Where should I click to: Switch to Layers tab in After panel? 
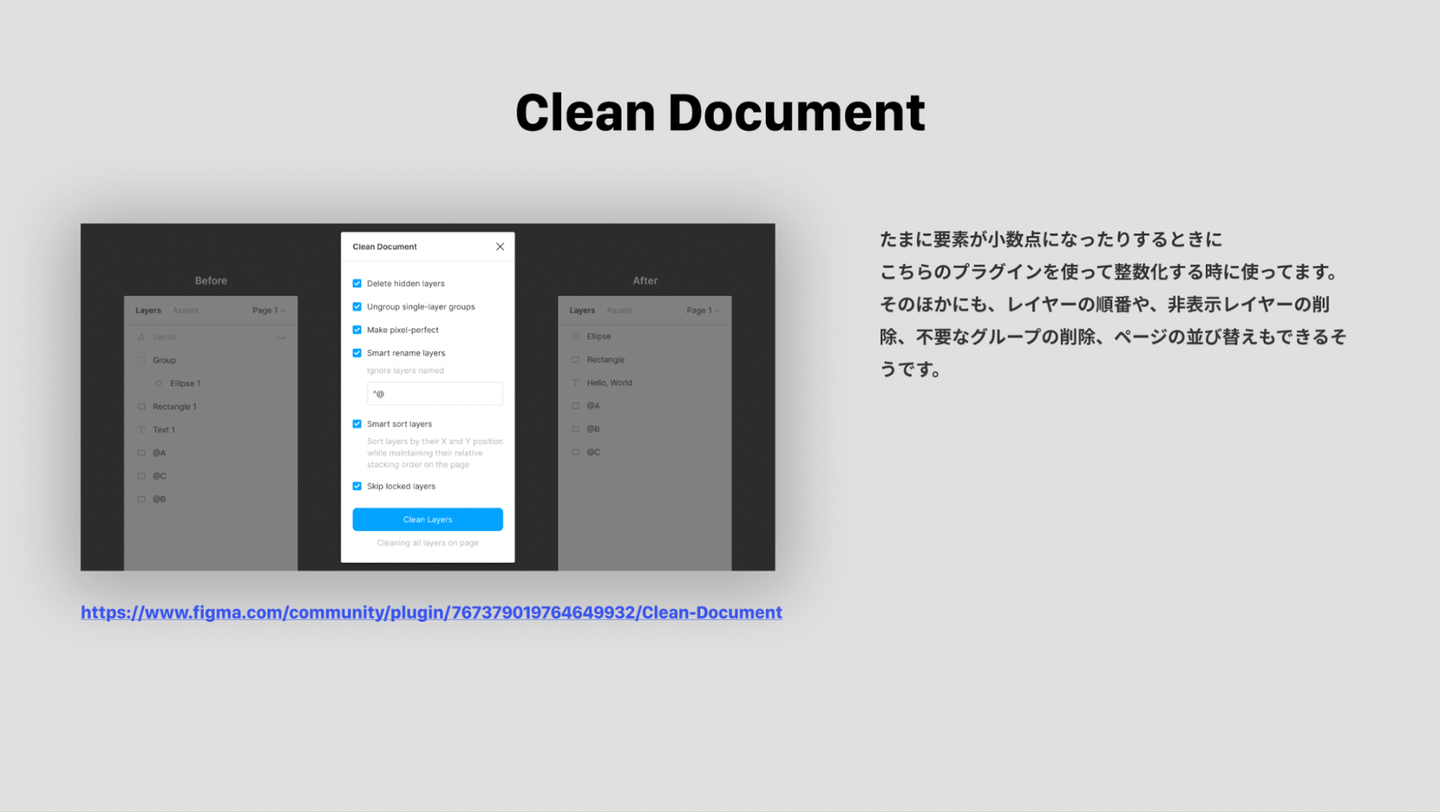pyautogui.click(x=582, y=310)
